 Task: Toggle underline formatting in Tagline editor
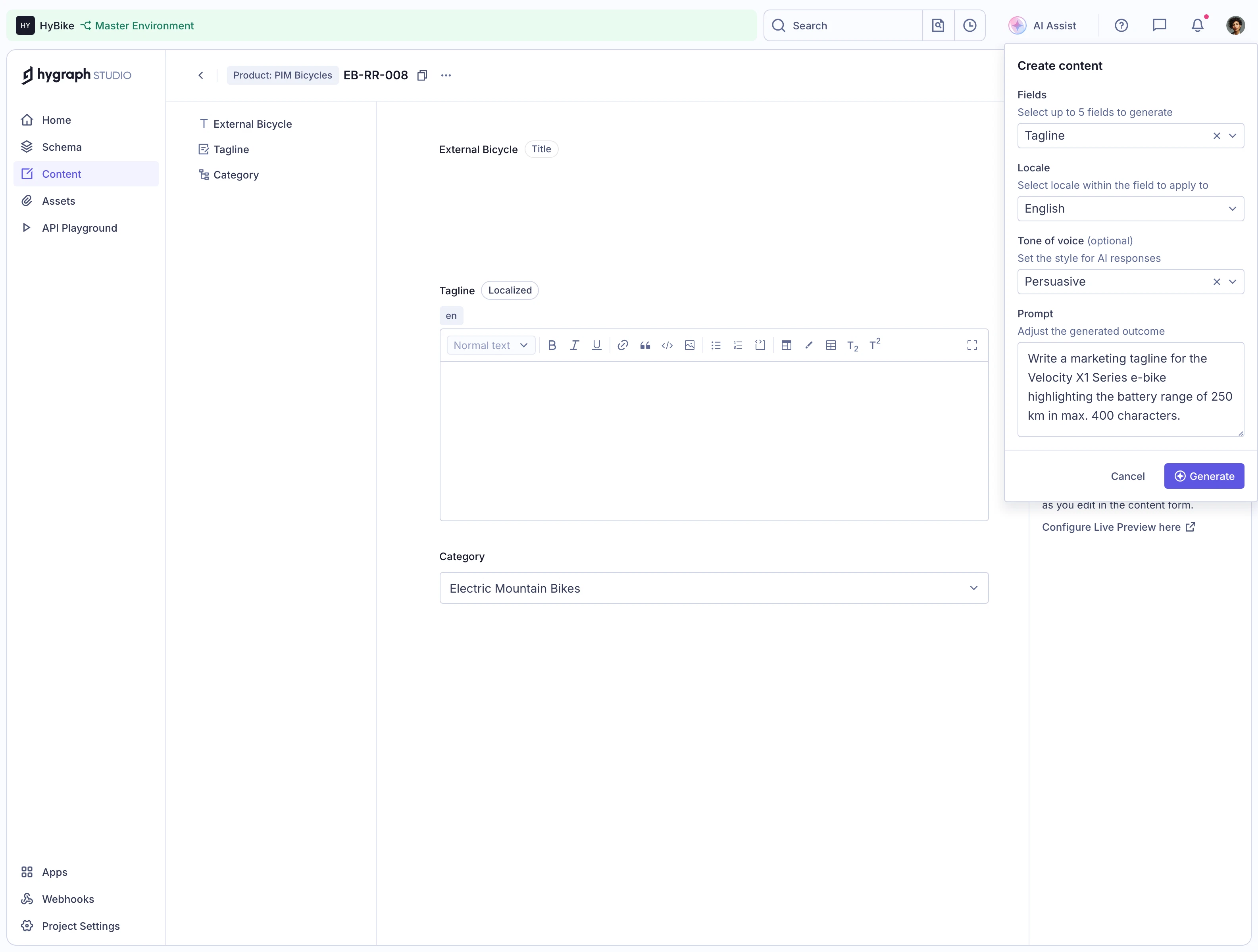tap(596, 345)
